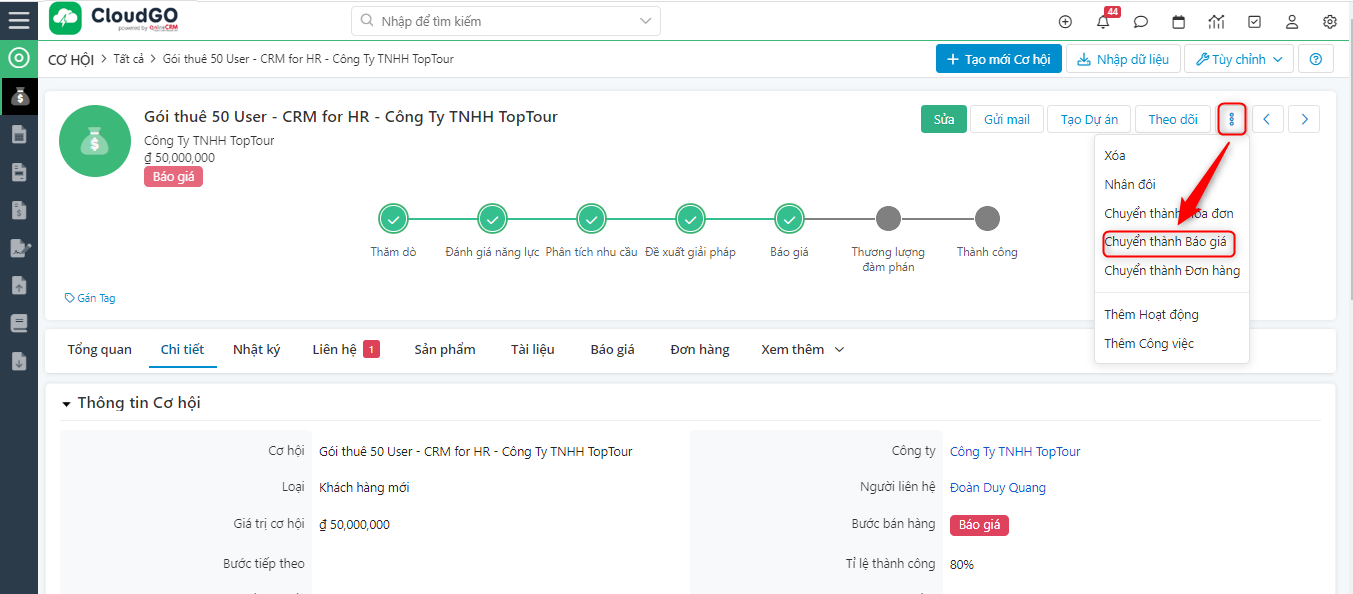Switch to the Sản phẩm tab

pyautogui.click(x=444, y=350)
